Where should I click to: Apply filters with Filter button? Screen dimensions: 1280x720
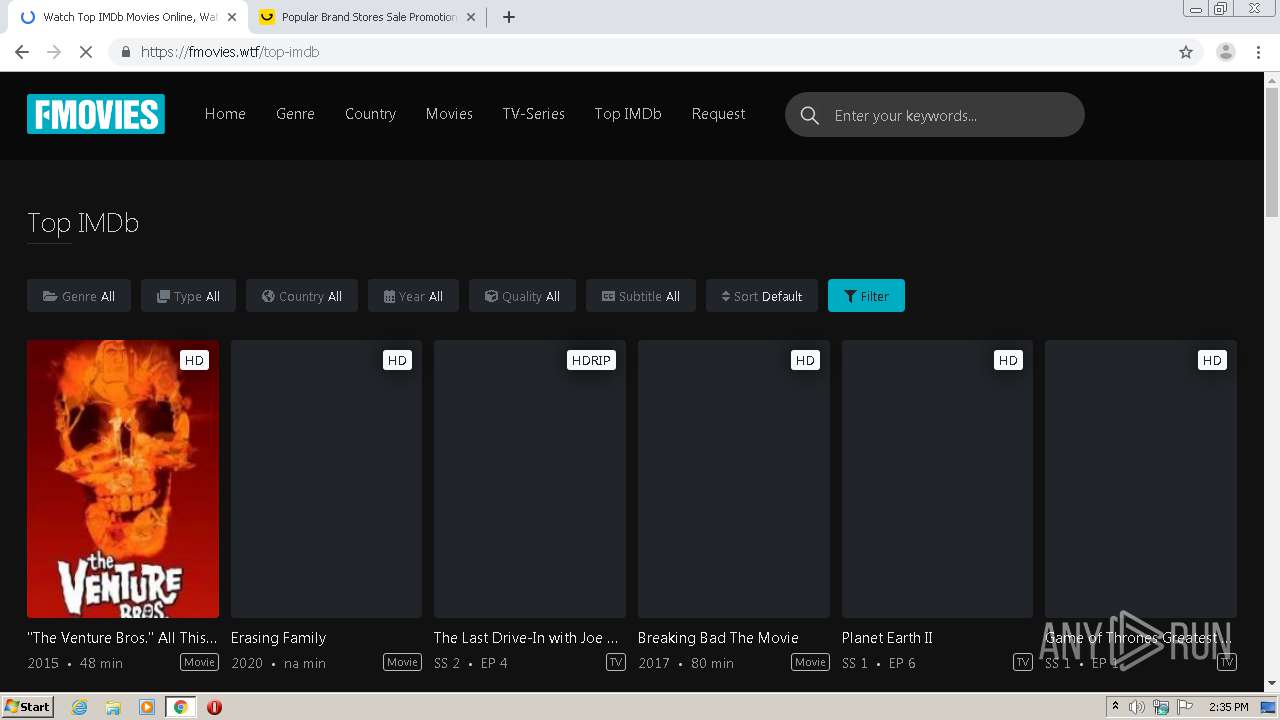click(866, 296)
